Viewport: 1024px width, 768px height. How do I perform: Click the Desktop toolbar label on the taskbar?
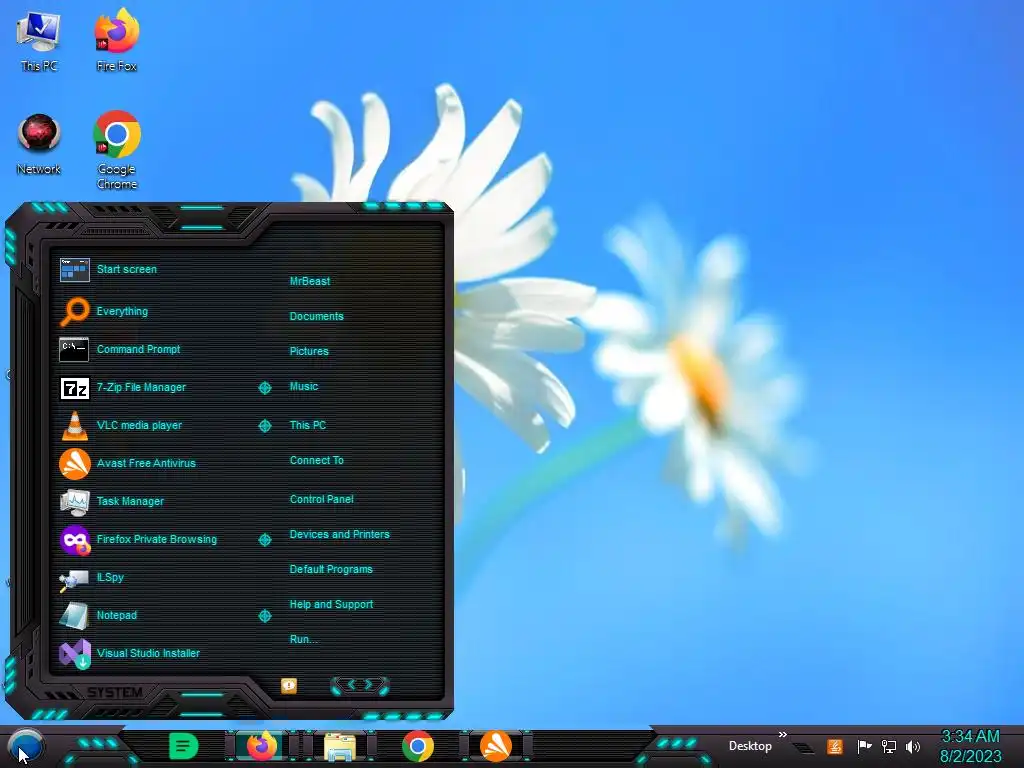(750, 746)
